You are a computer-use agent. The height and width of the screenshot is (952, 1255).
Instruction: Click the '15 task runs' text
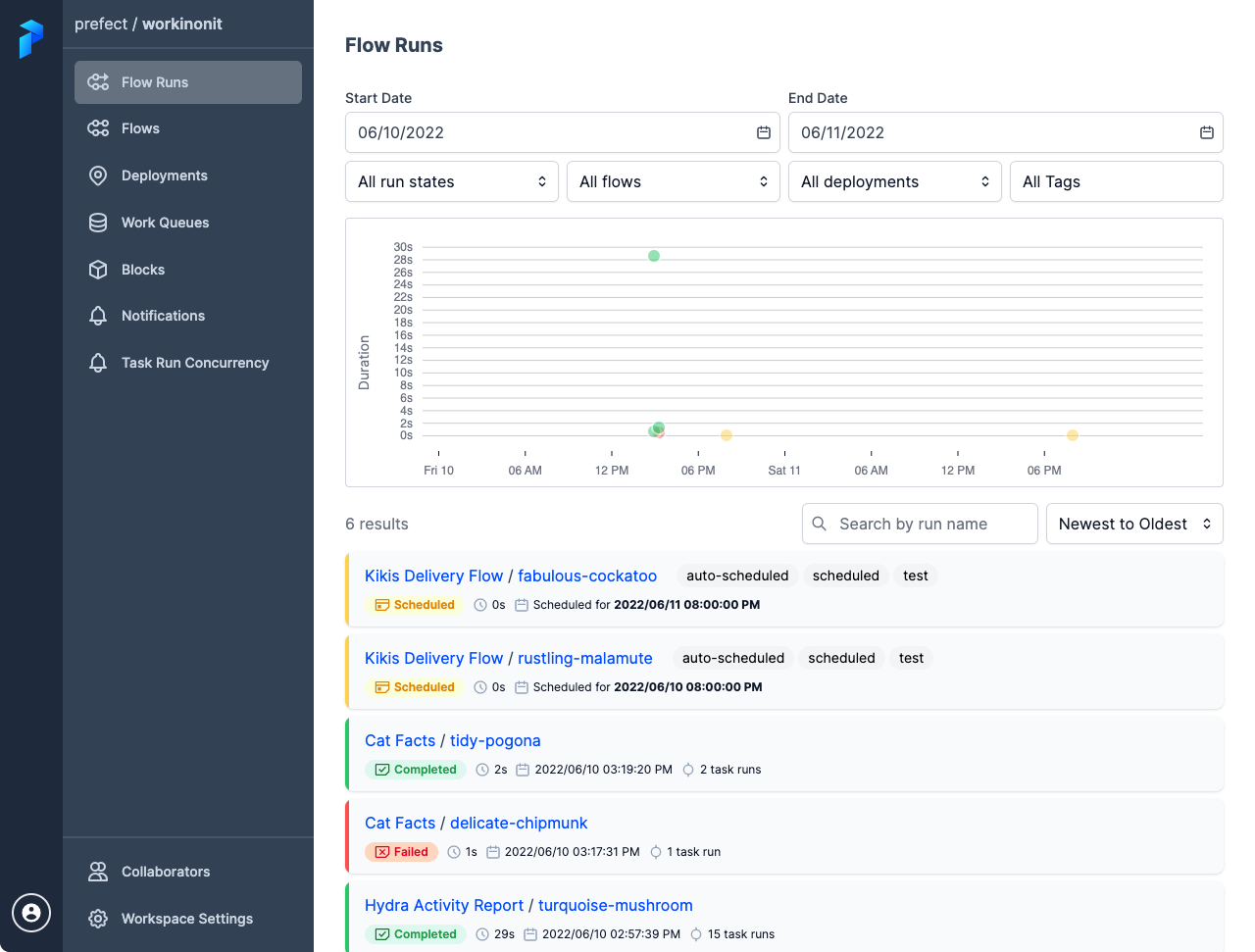pyautogui.click(x=741, y=934)
